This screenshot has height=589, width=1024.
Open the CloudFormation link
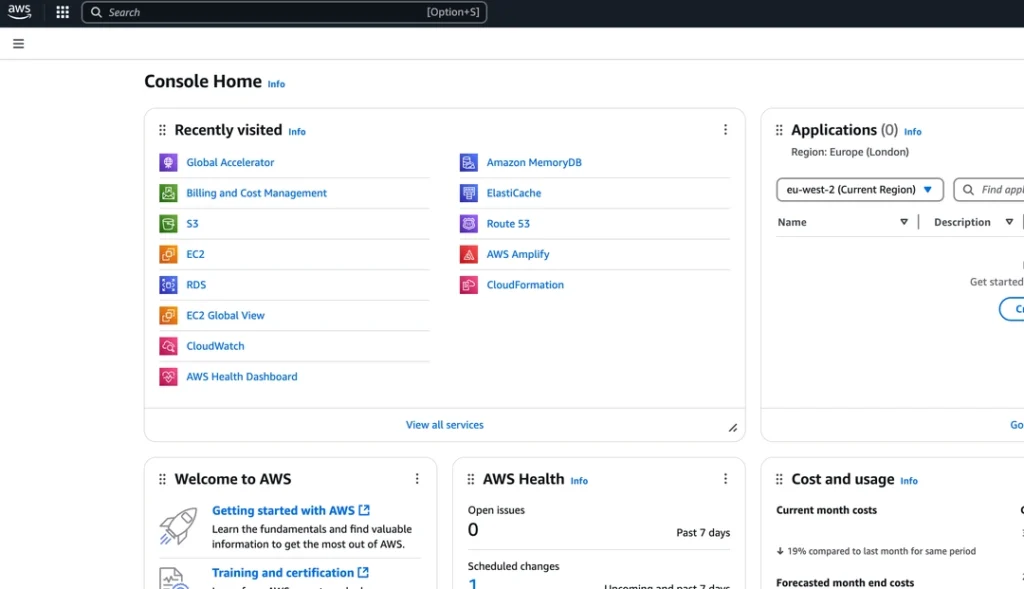(524, 285)
